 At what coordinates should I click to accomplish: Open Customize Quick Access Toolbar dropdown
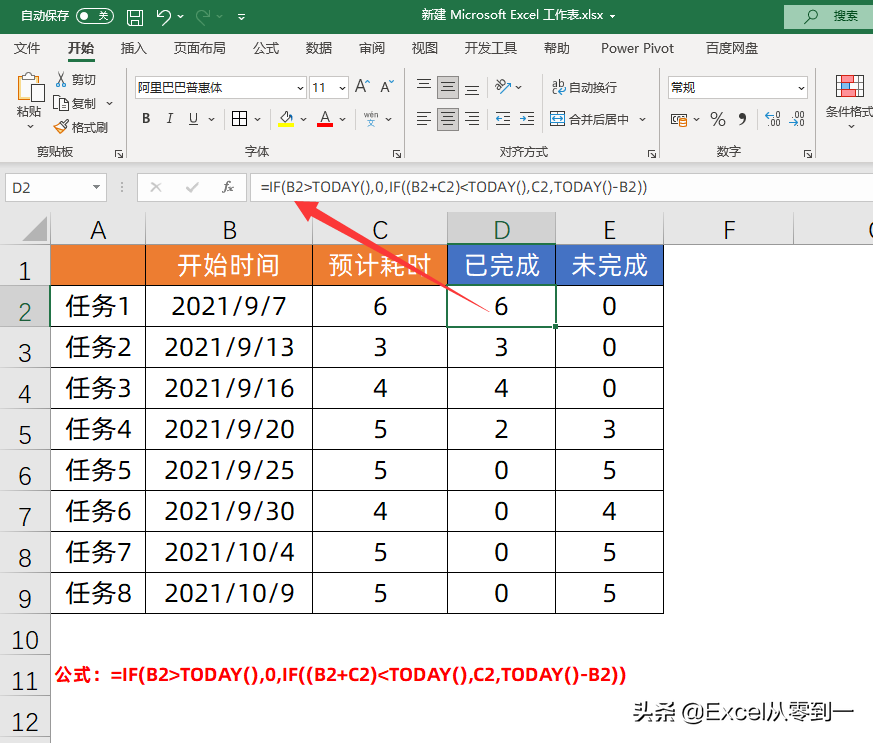click(242, 17)
